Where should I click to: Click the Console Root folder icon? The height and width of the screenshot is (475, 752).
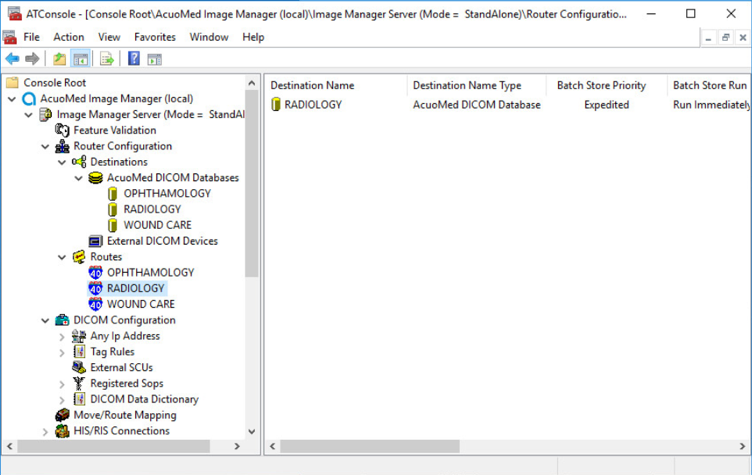tap(12, 83)
